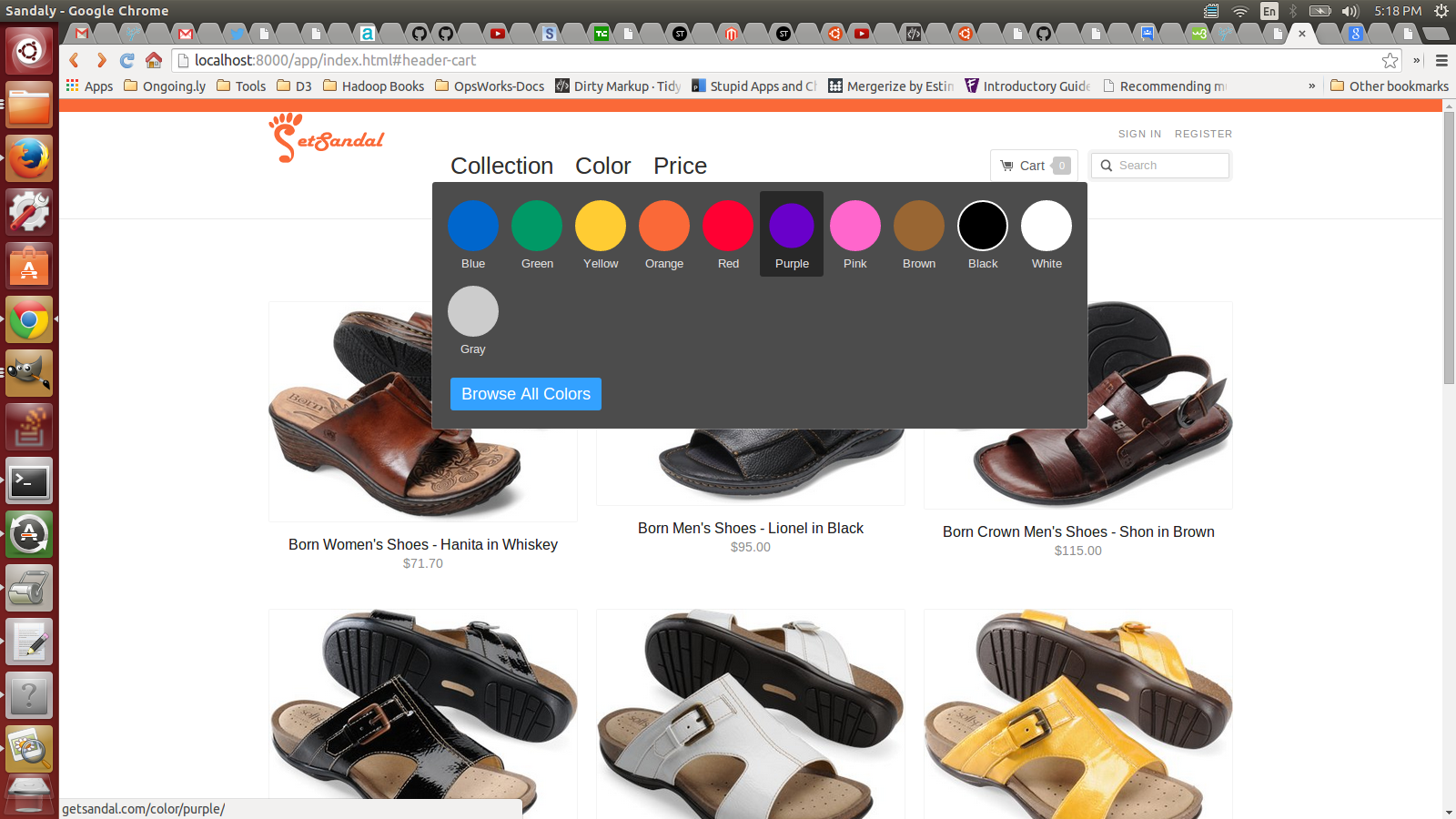Click the En keyboard layout indicator
The height and width of the screenshot is (819, 1456).
1269,11
